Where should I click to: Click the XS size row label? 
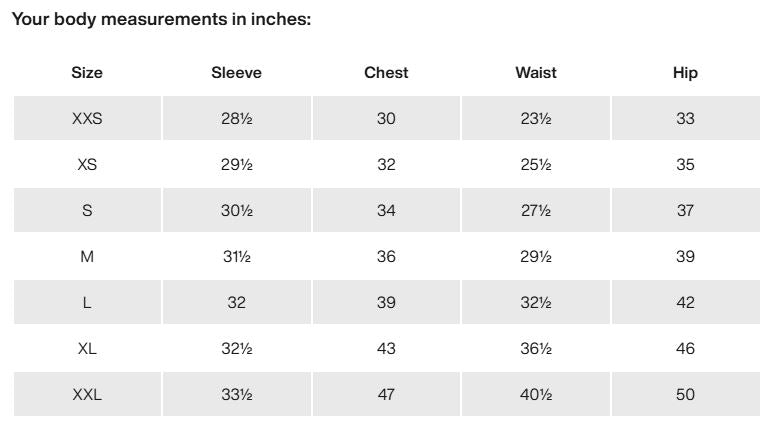pos(87,165)
